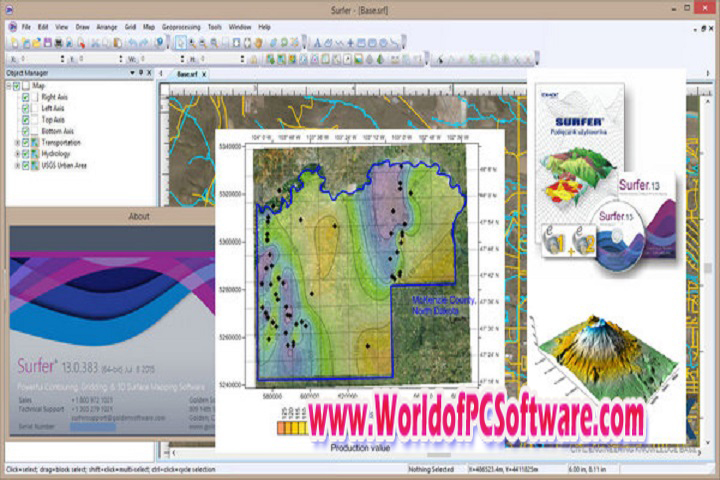Open the File menu
This screenshot has height=480, width=720.
pyautogui.click(x=26, y=27)
